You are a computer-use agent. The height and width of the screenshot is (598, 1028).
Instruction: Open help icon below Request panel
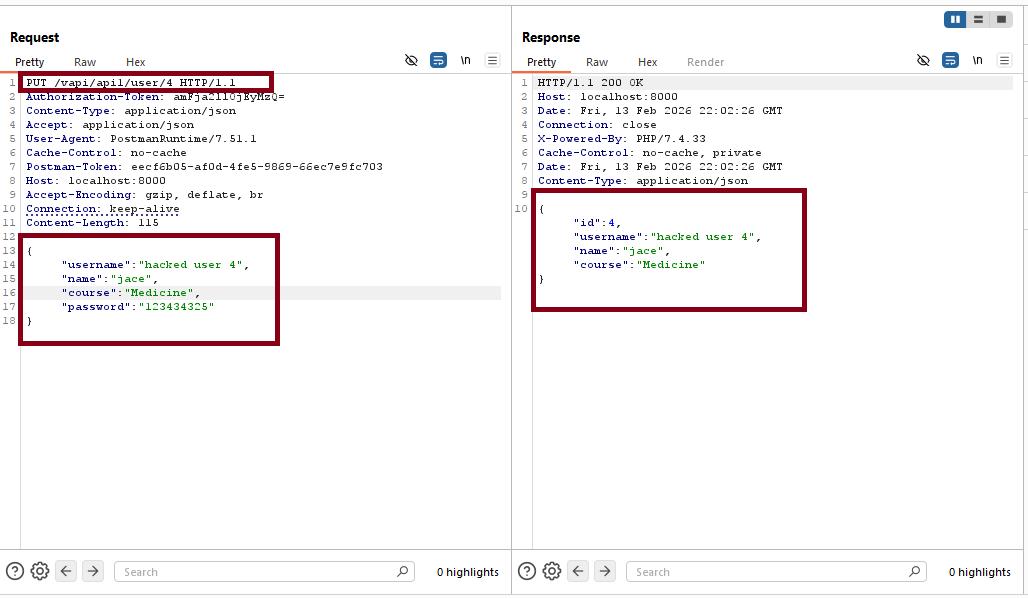tap(14, 571)
